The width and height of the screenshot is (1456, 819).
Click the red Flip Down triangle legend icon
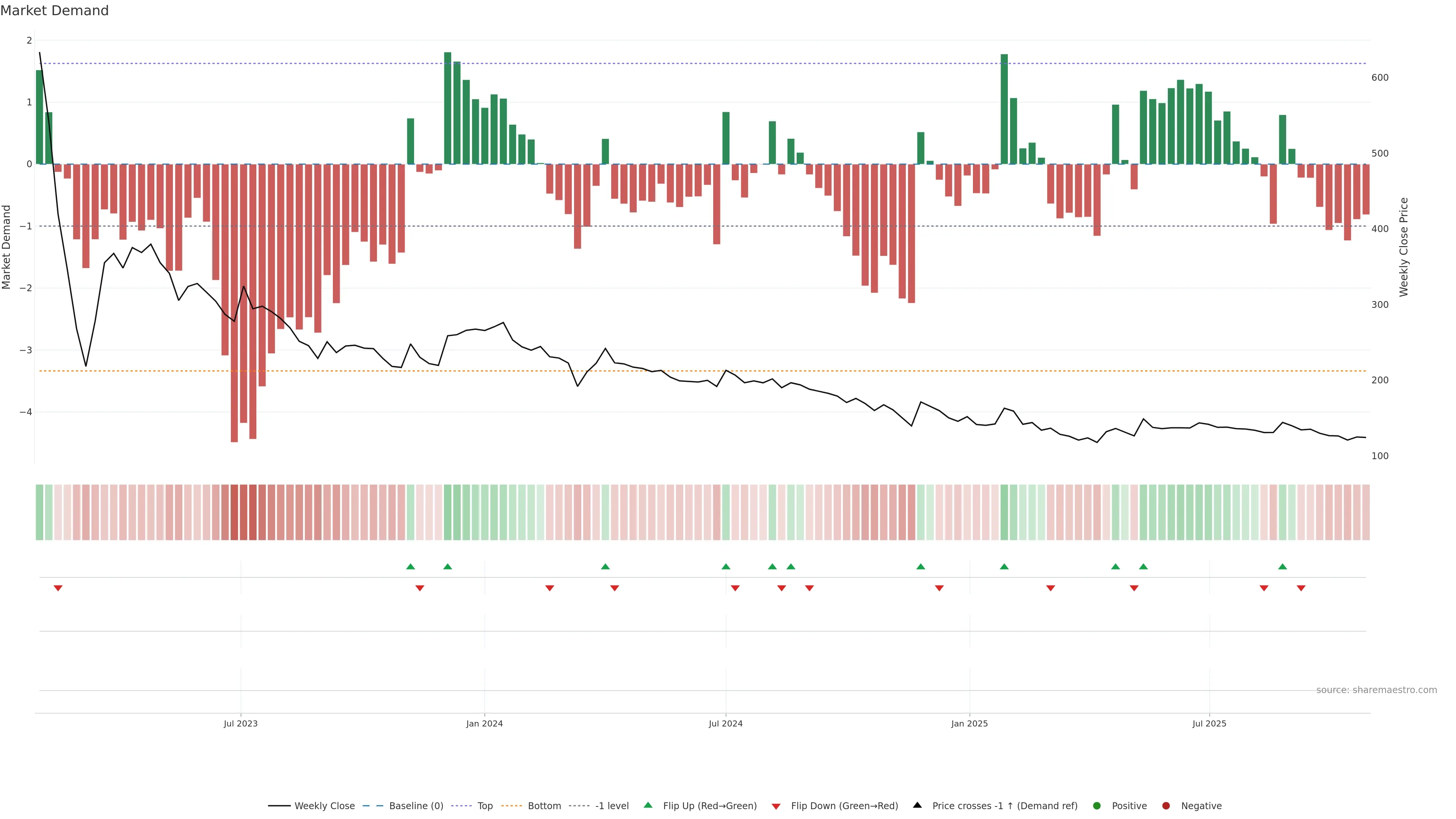776,806
